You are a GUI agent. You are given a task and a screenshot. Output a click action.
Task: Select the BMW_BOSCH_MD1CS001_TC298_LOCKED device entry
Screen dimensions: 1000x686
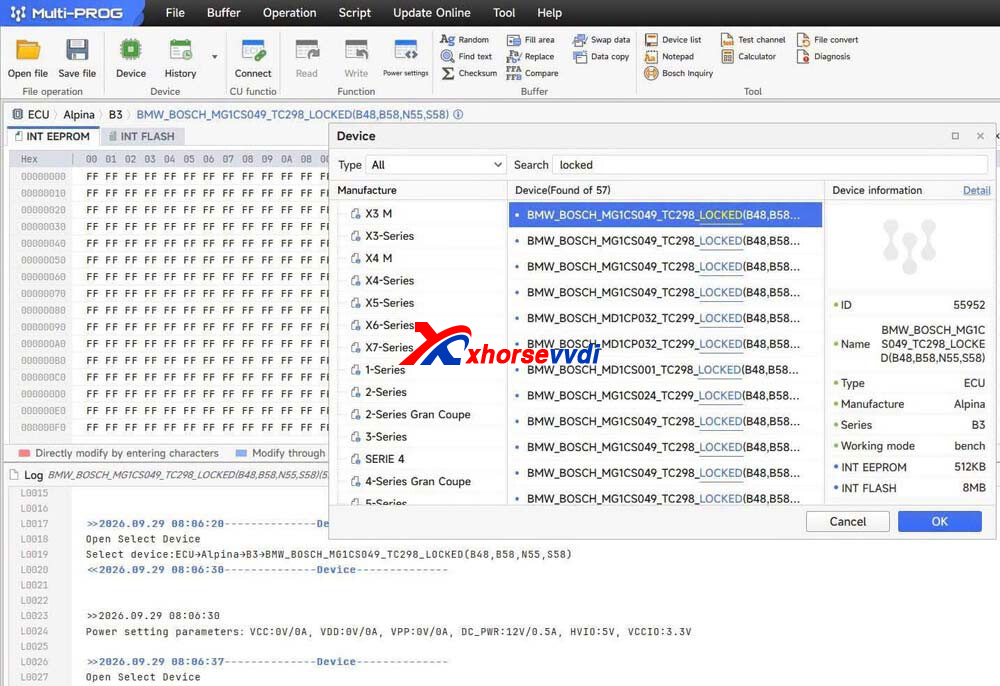pyautogui.click(x=663, y=370)
